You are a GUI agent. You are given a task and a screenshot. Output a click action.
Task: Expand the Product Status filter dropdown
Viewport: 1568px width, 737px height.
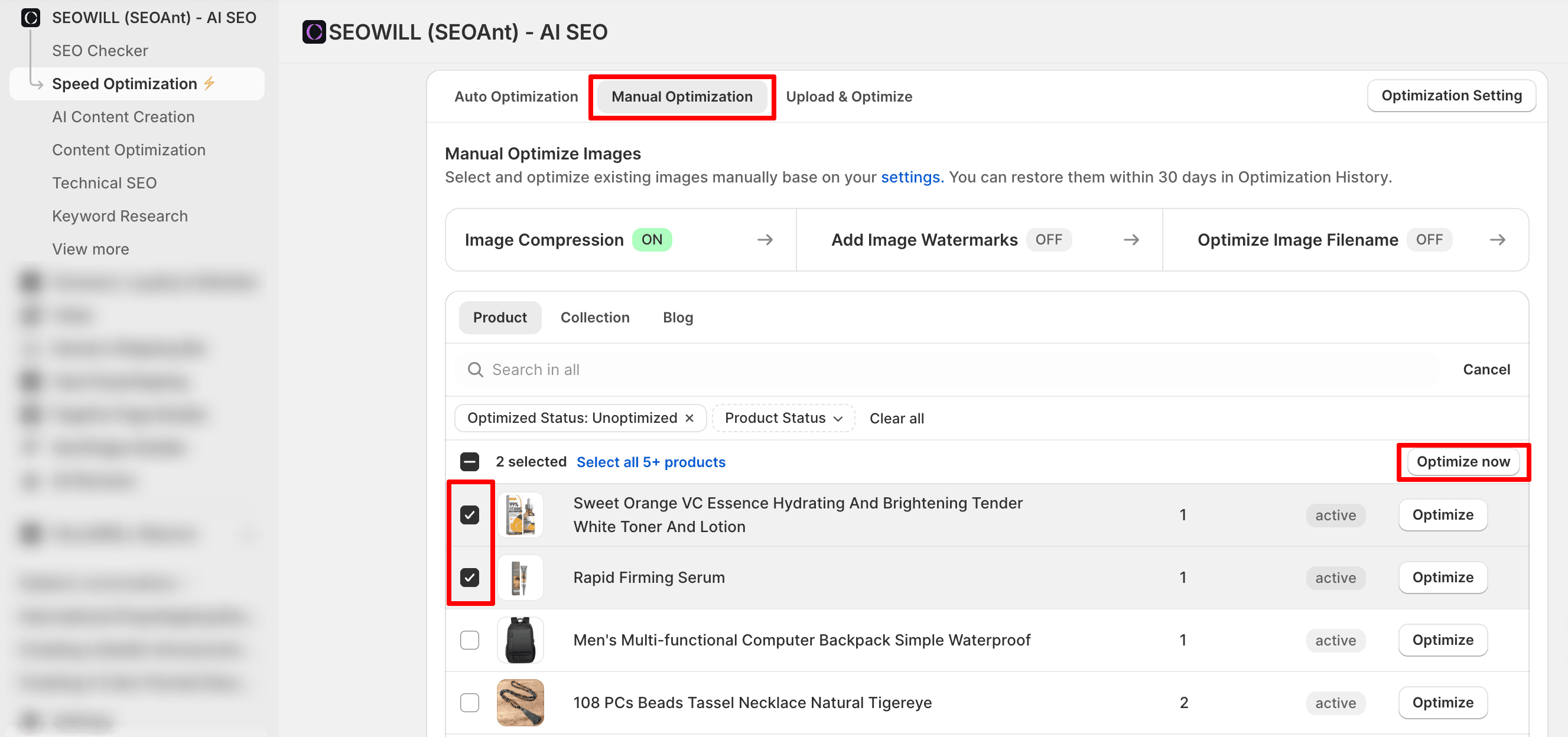pyautogui.click(x=783, y=418)
